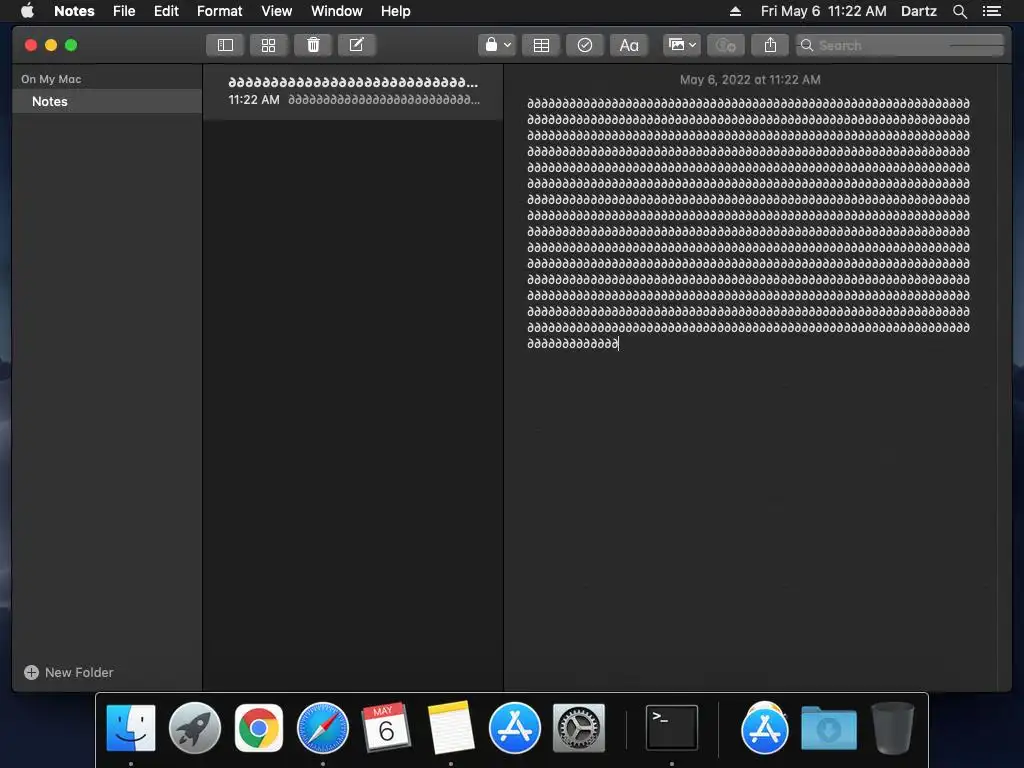
Task: Launch Google Chrome from the Dock
Action: 259,728
